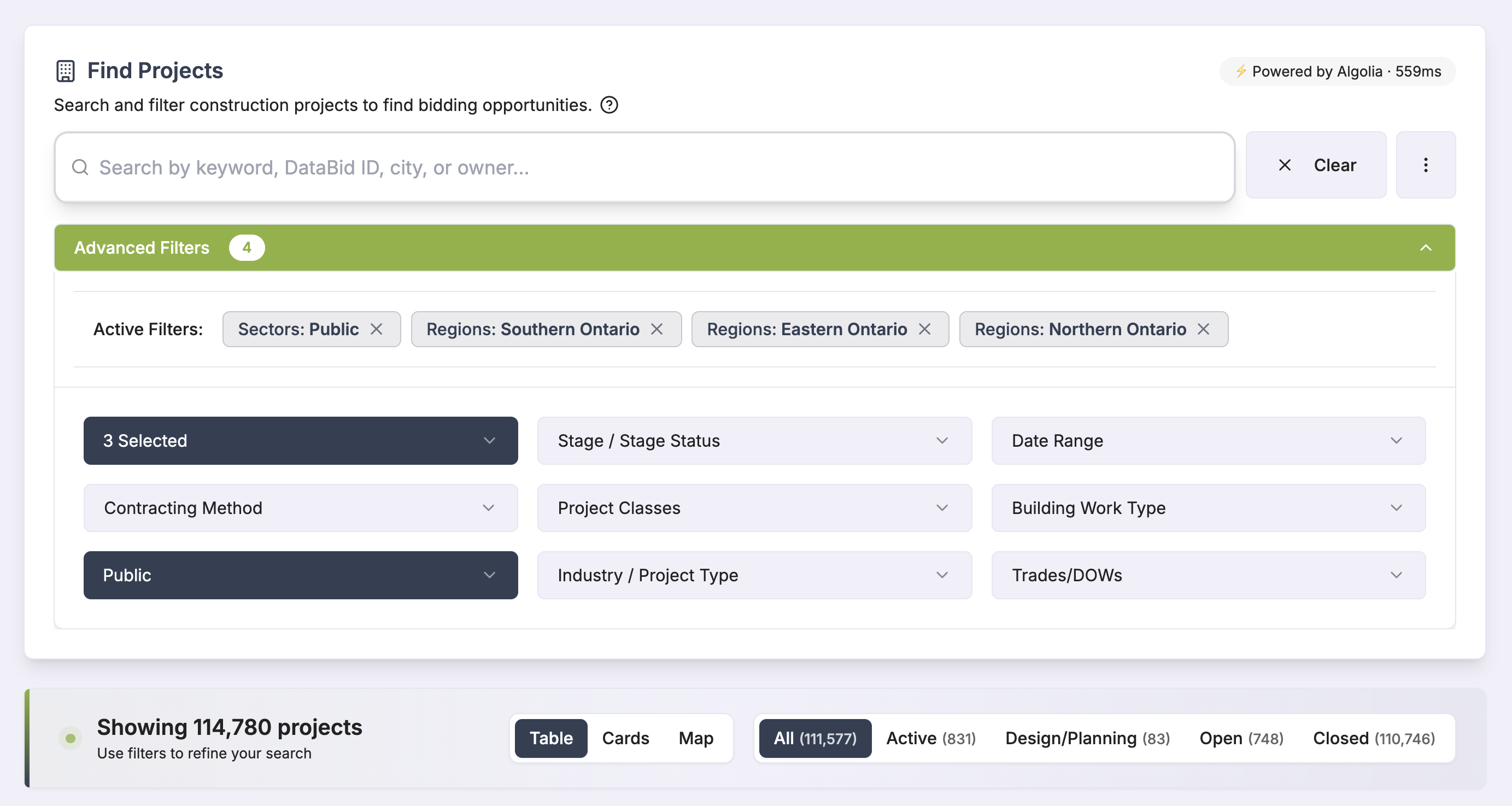
Task: Click the Showing 114,780 projects text
Action: [x=230, y=727]
